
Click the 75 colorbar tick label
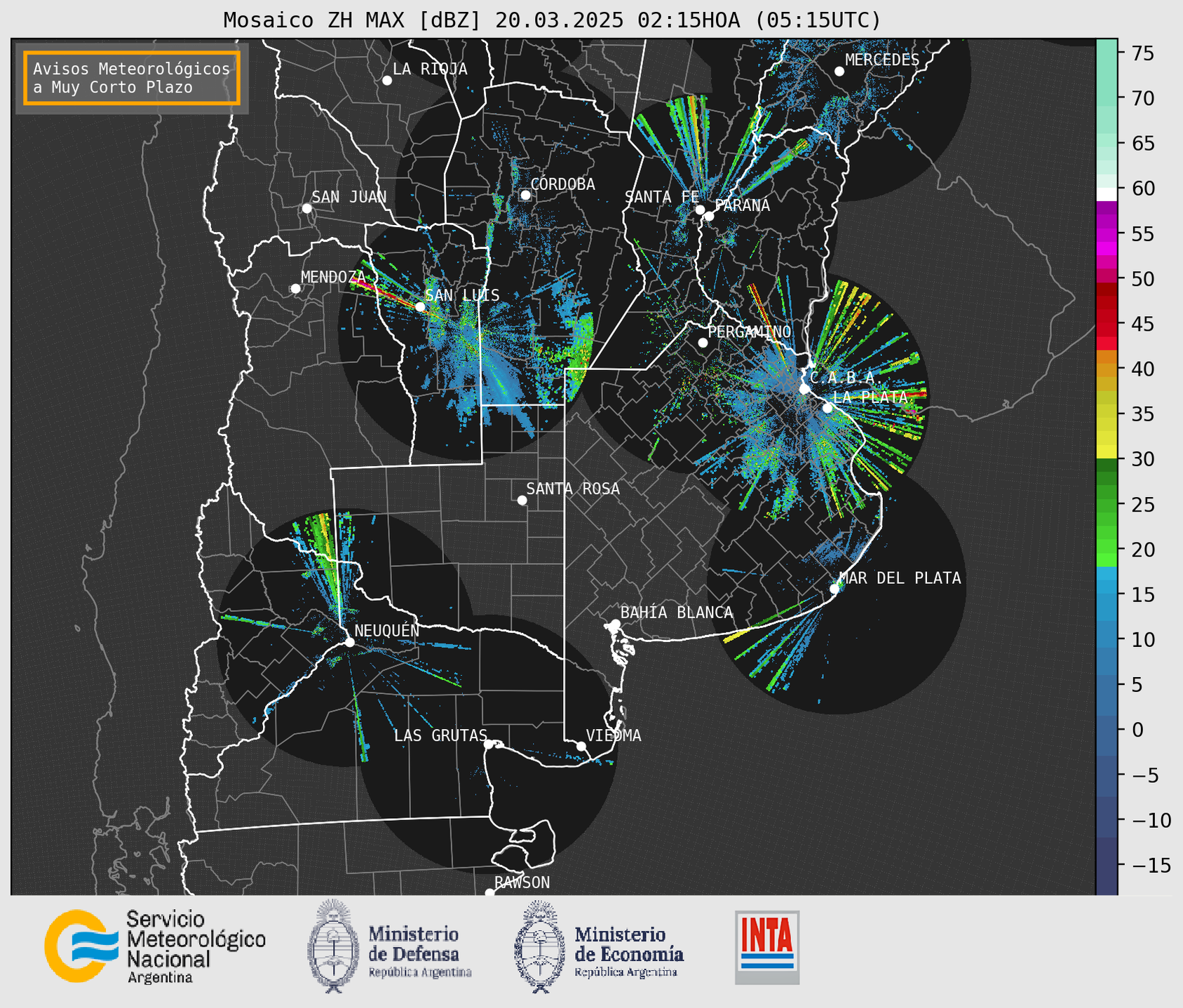click(1144, 54)
